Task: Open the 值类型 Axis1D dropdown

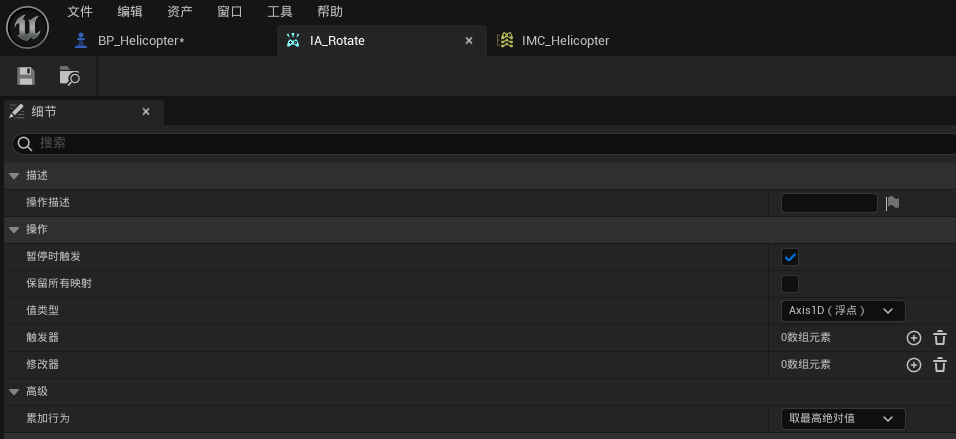Action: (843, 311)
